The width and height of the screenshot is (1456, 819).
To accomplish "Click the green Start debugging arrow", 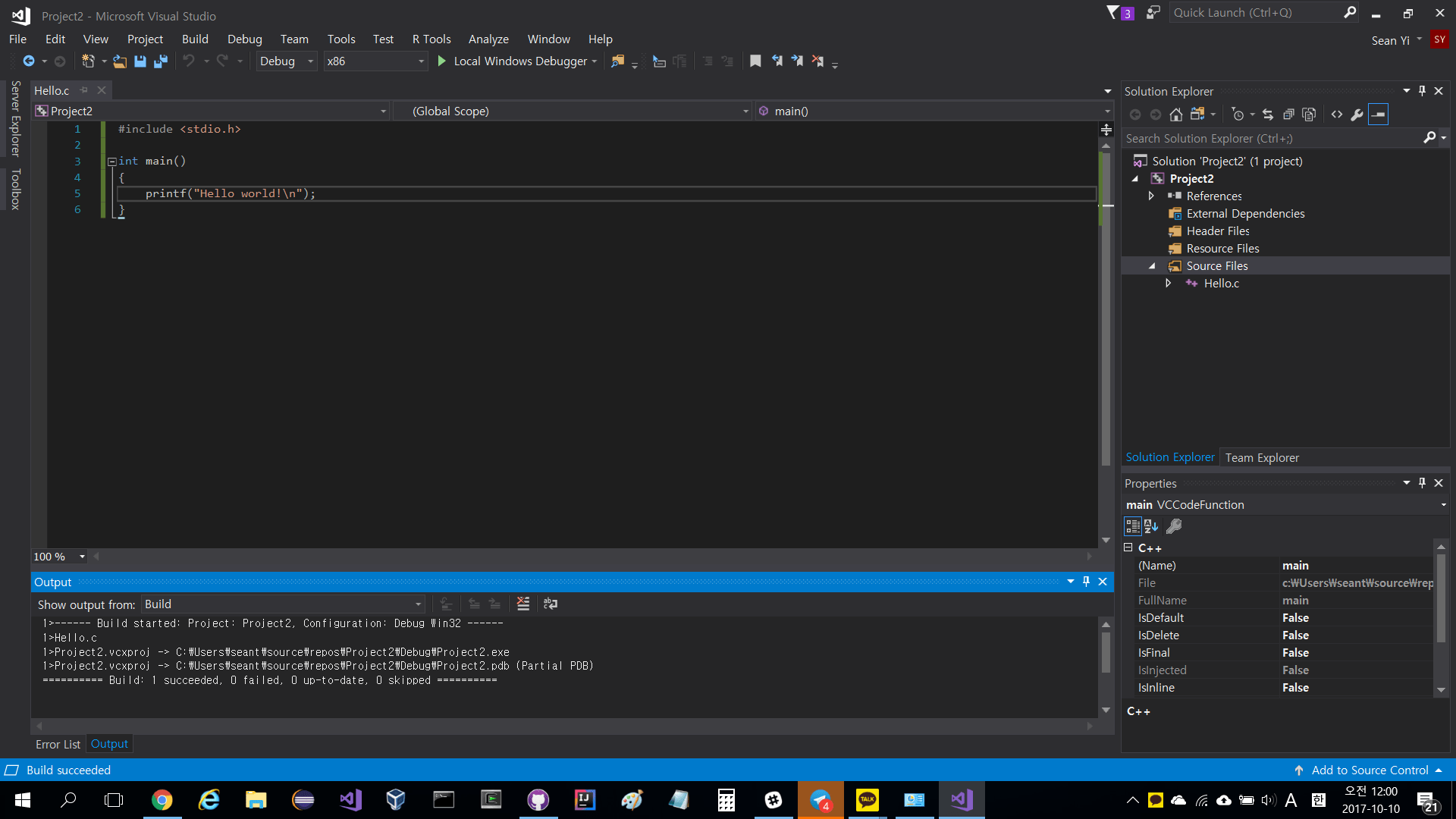I will (442, 61).
